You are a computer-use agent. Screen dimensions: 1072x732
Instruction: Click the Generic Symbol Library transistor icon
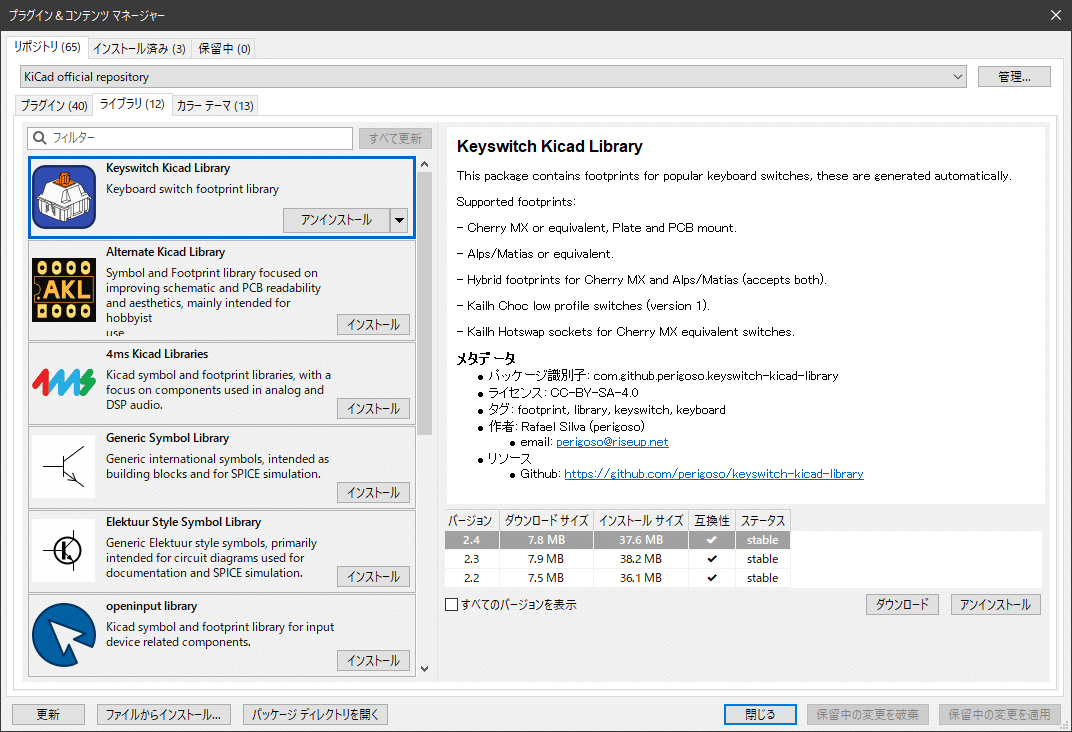tap(64, 467)
